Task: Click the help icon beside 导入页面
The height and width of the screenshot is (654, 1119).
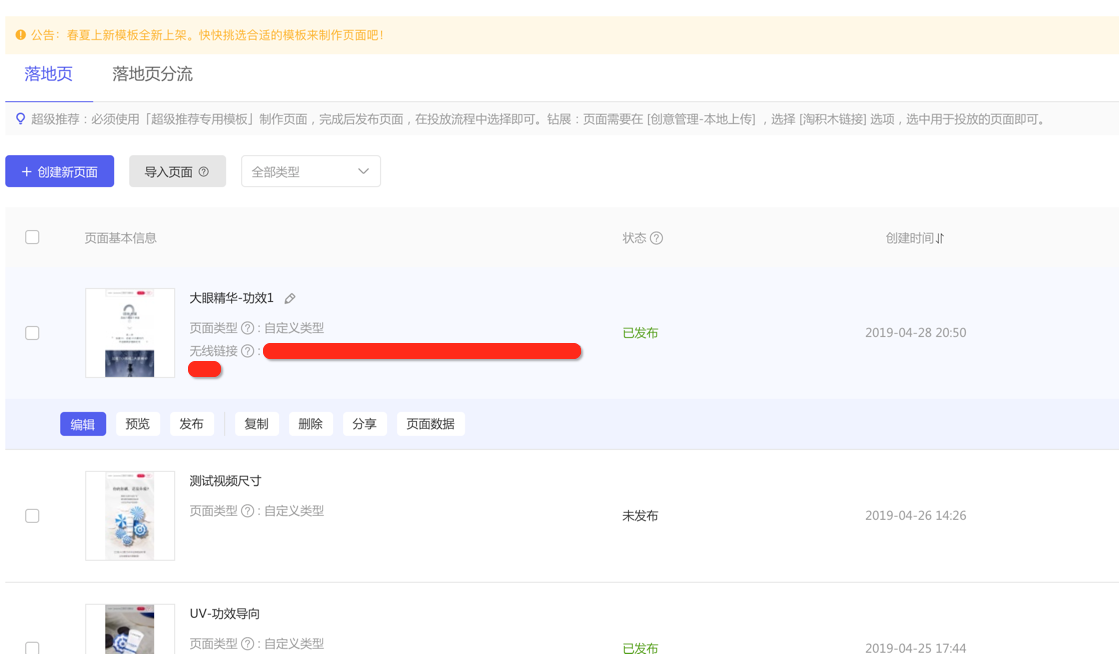Action: [x=203, y=171]
